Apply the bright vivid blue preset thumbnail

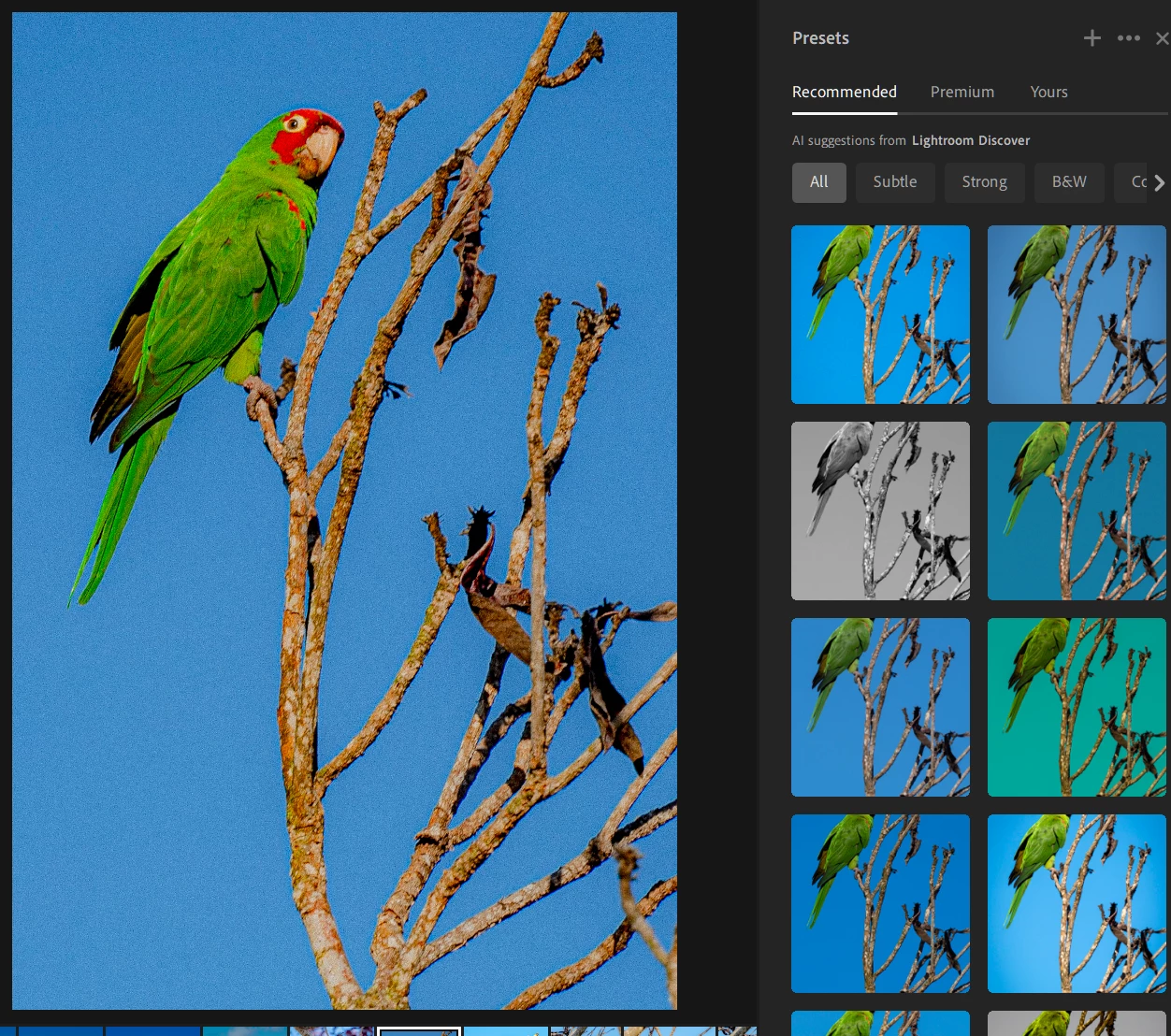(x=880, y=314)
